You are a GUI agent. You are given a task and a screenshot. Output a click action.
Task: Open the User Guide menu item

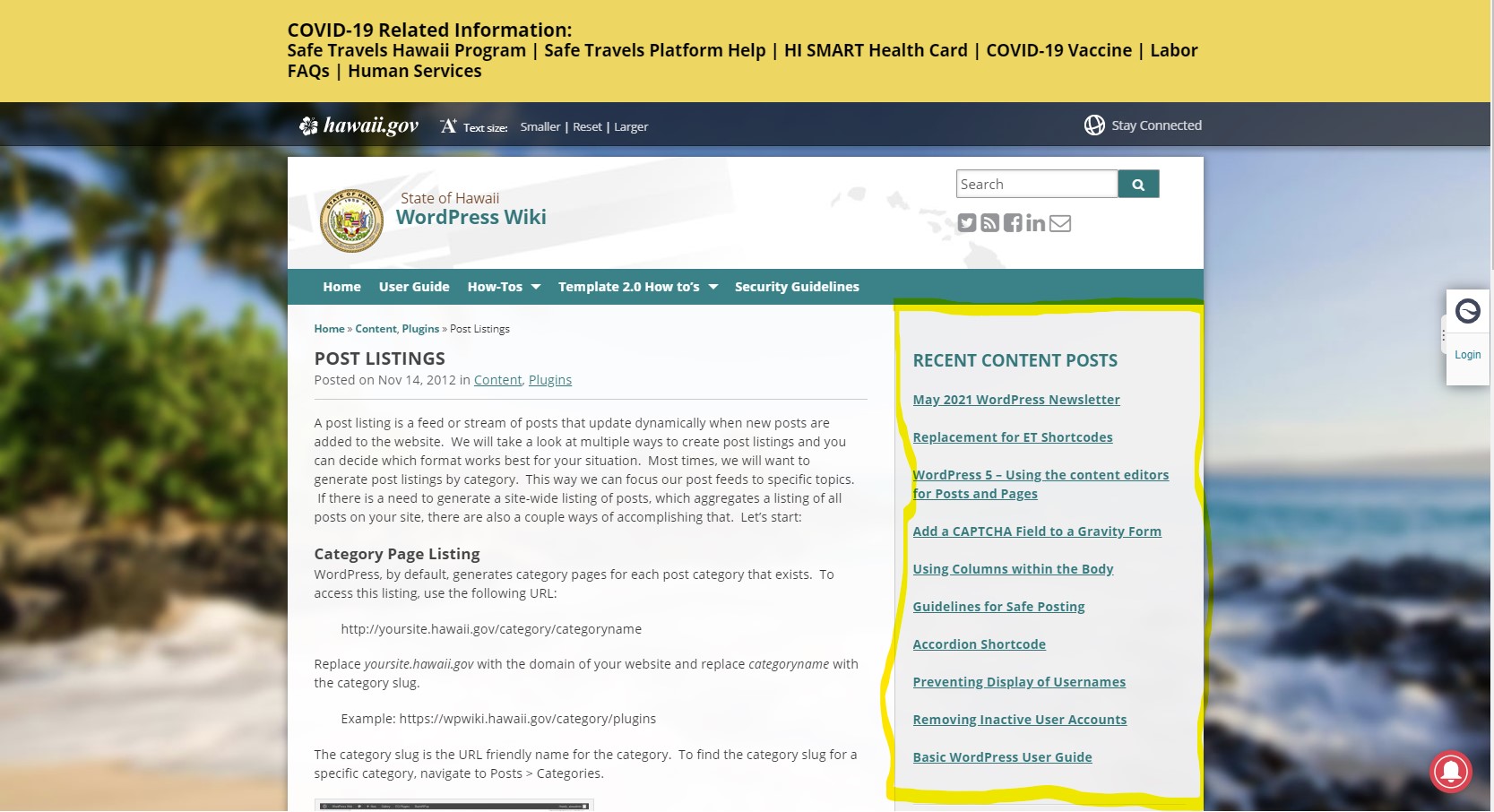(414, 287)
